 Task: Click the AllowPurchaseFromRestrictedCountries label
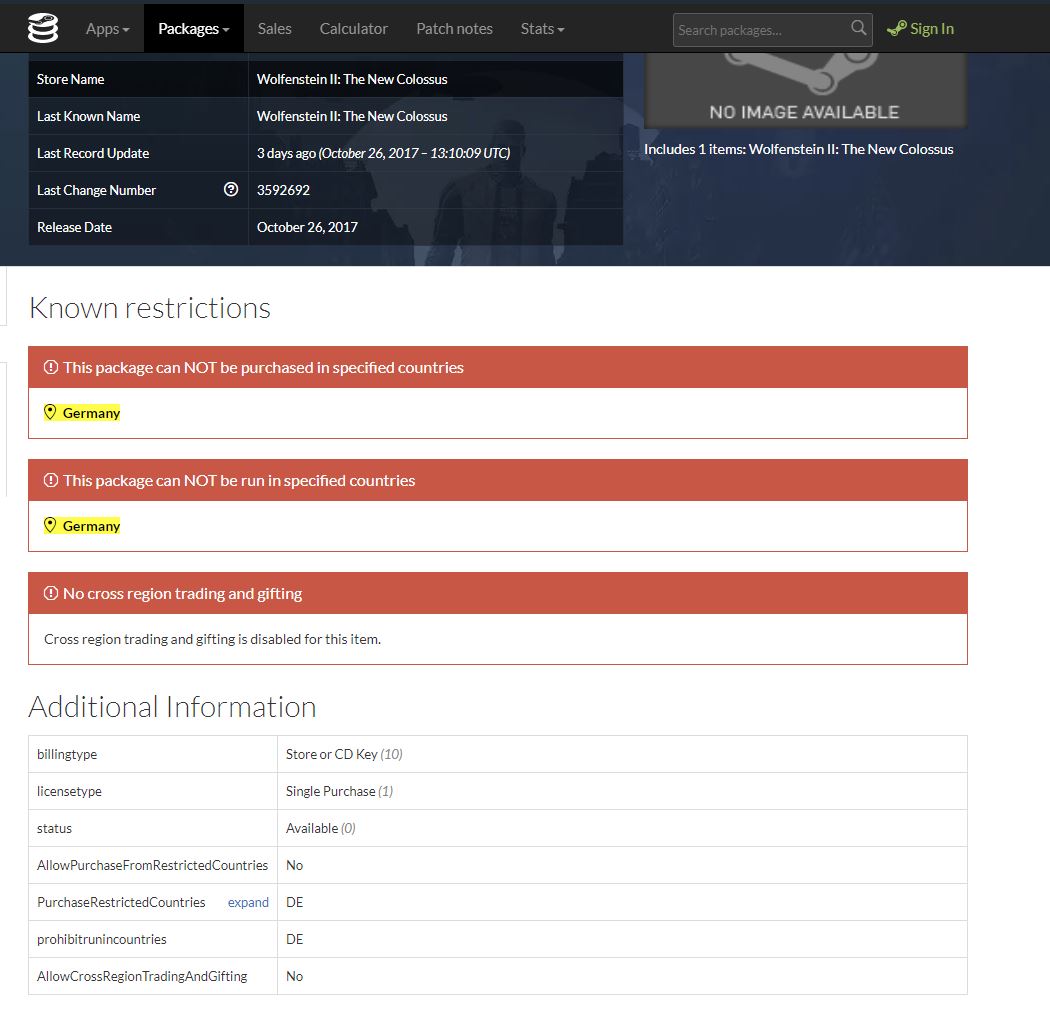(153, 865)
